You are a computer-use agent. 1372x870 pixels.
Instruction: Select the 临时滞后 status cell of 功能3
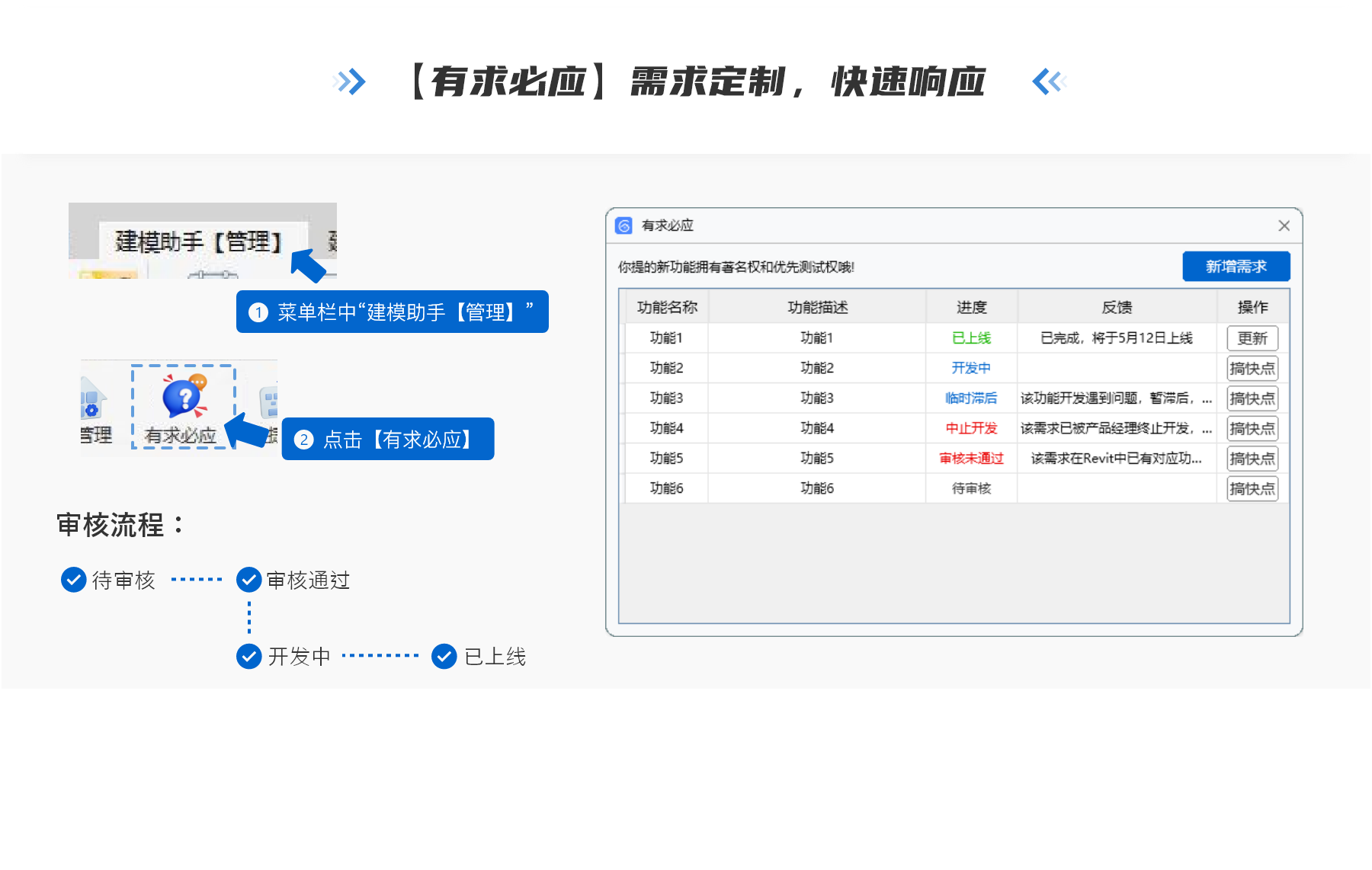(x=971, y=398)
